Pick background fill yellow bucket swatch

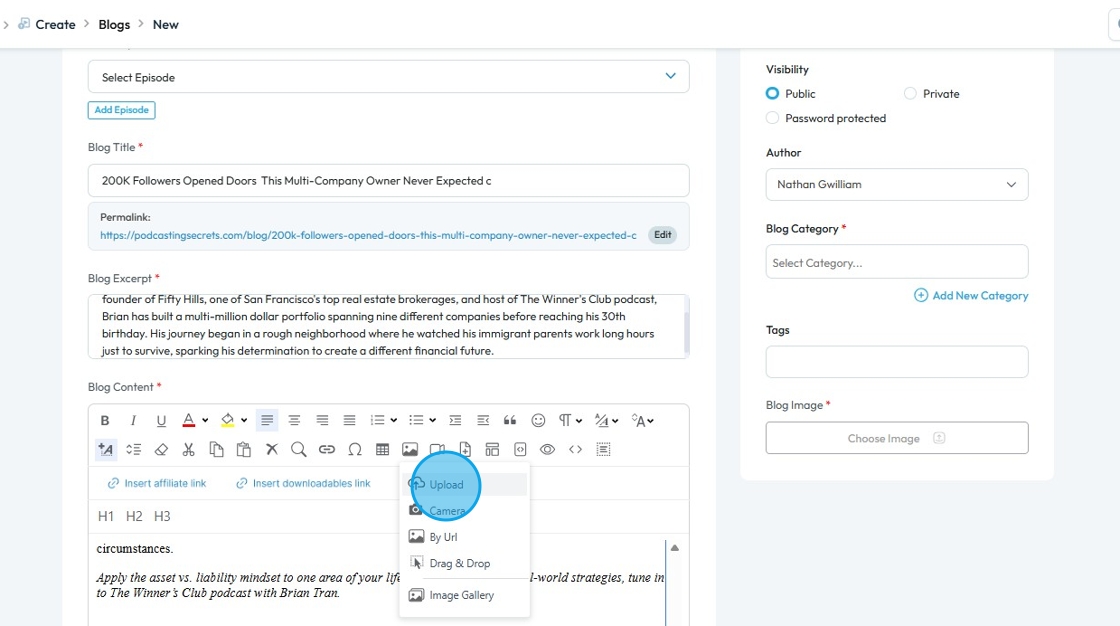[x=228, y=420]
